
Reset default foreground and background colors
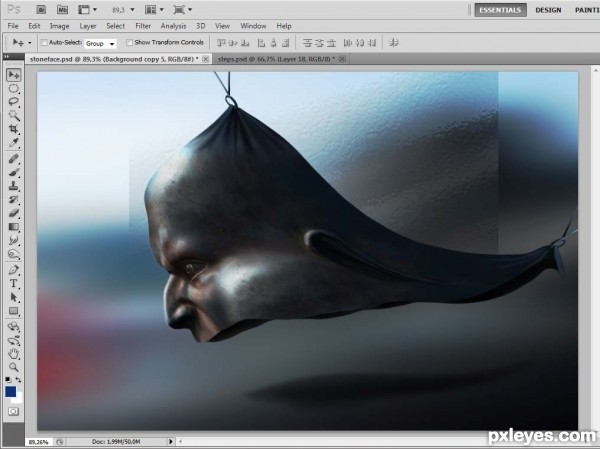8,380
